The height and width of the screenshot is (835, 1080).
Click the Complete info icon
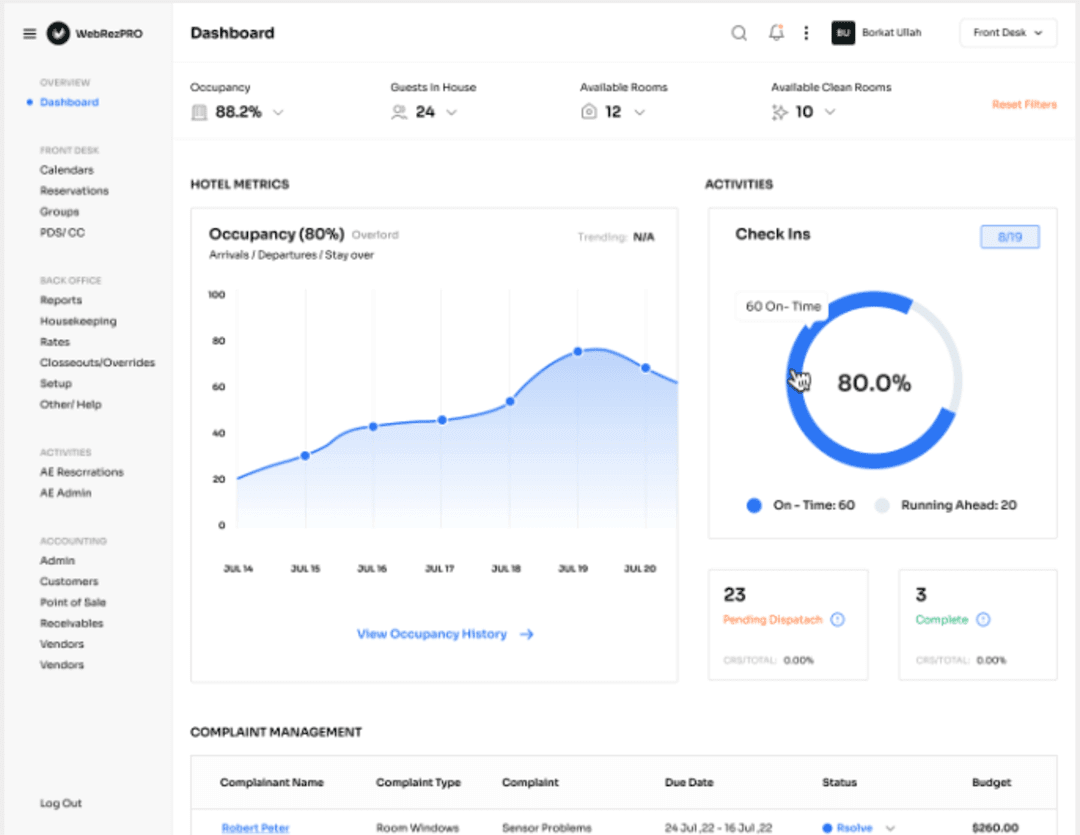[x=981, y=619]
